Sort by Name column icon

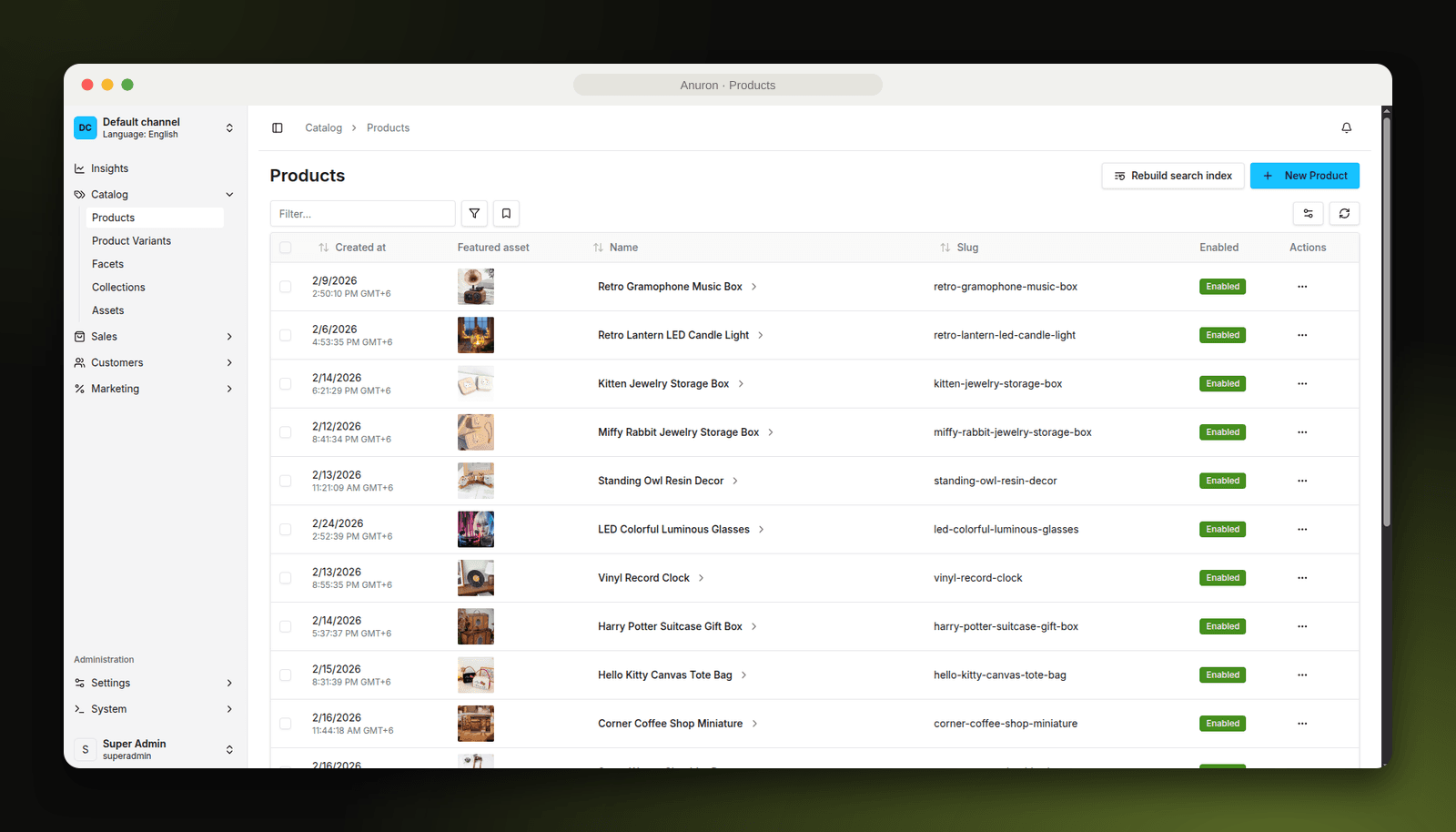pyautogui.click(x=598, y=248)
